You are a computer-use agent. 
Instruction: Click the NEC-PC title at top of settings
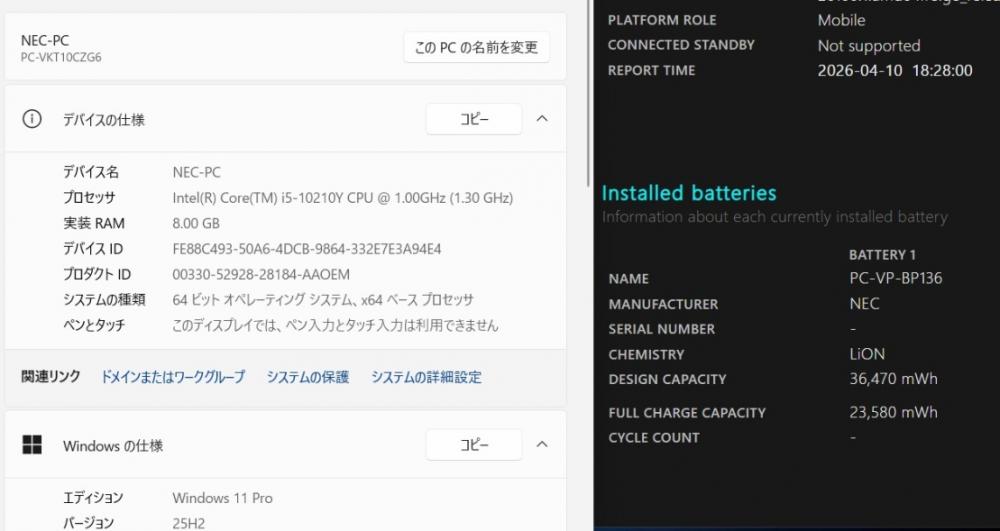[45, 40]
